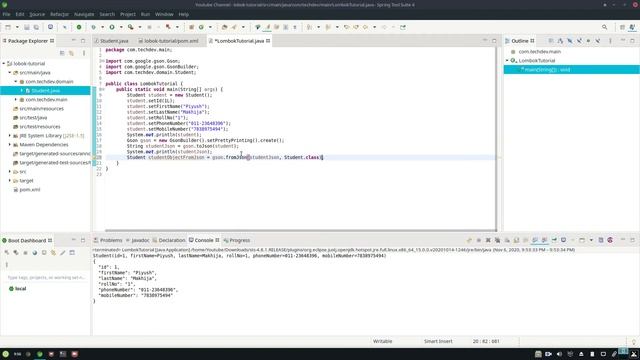Open the dropdown arrow next to Debug icon

pos(102,27)
